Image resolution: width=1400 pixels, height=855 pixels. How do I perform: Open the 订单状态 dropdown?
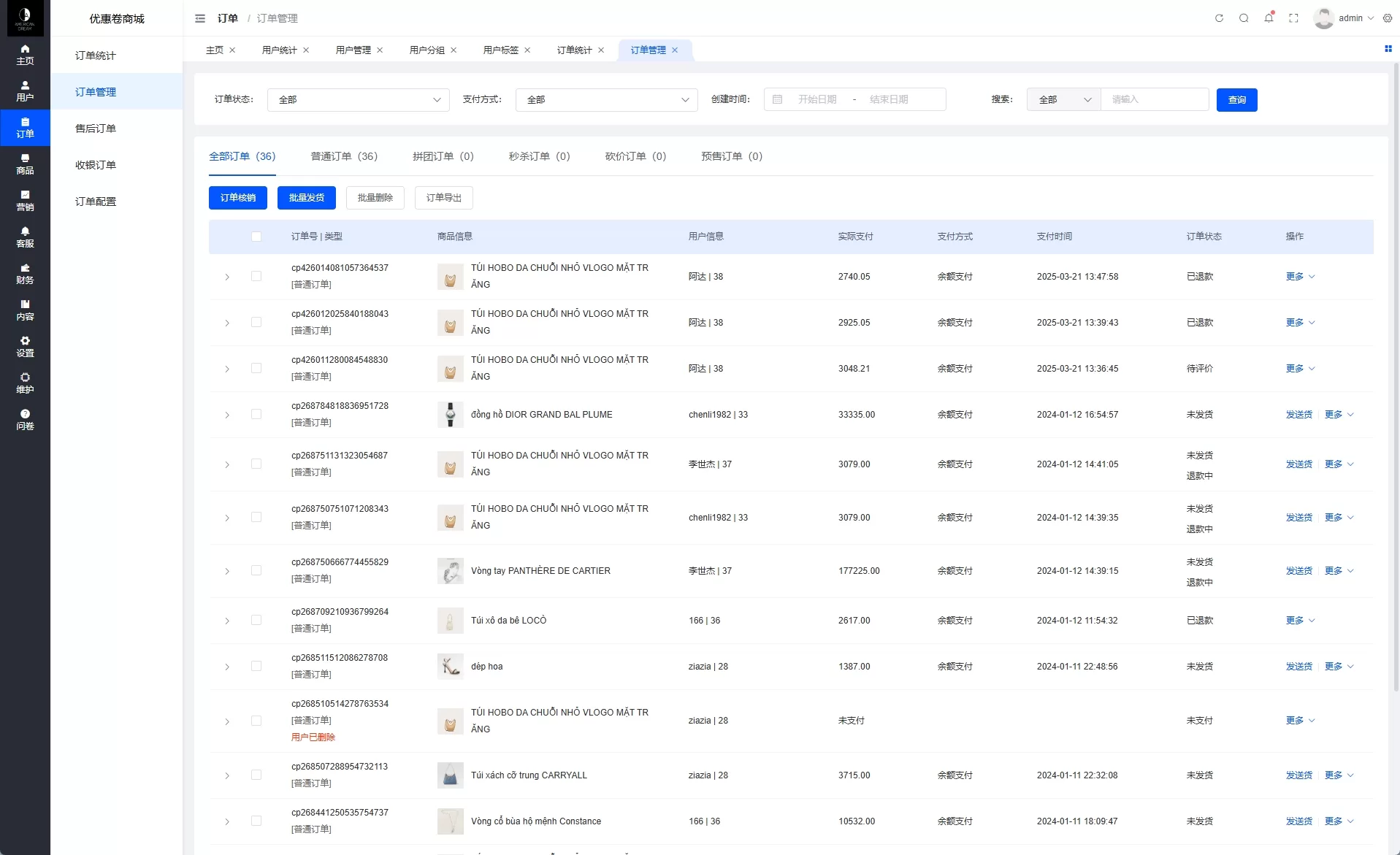[x=359, y=100]
